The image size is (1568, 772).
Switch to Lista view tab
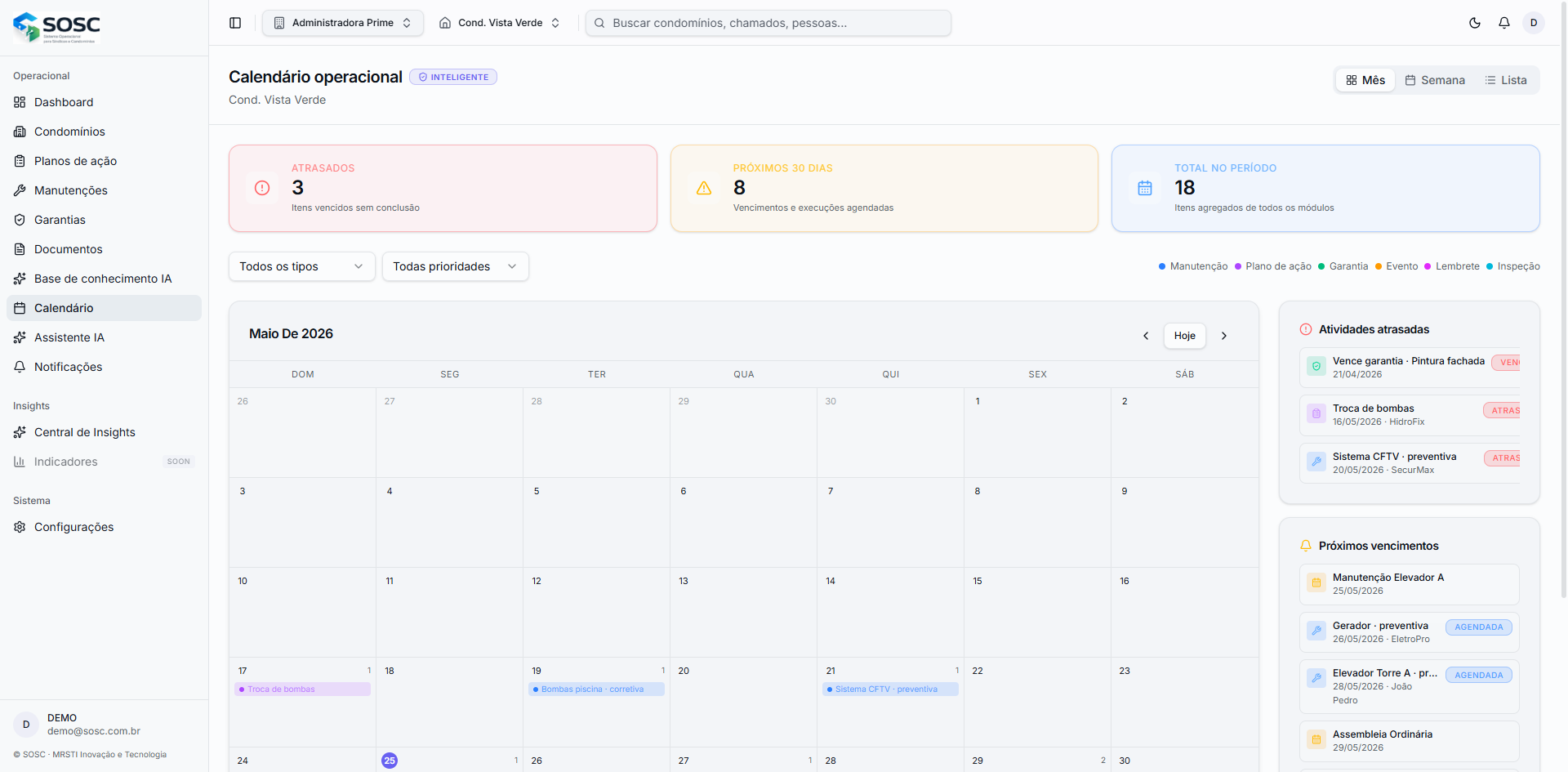1506,80
